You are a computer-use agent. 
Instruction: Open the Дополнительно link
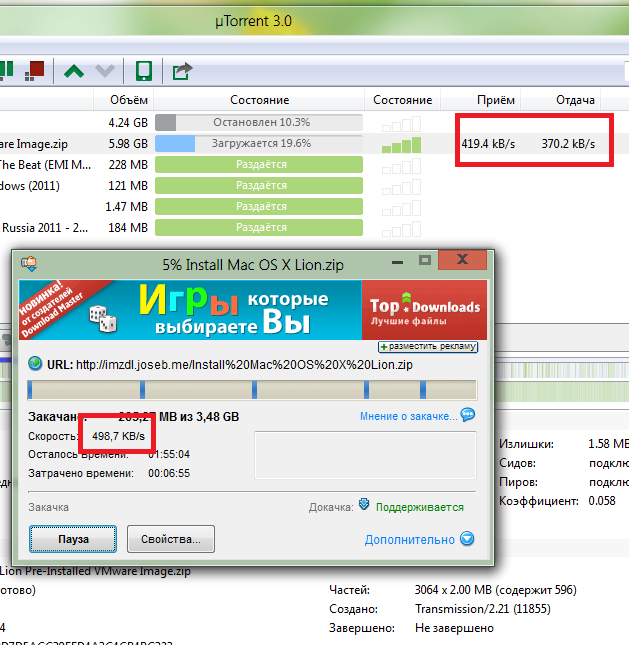point(410,539)
